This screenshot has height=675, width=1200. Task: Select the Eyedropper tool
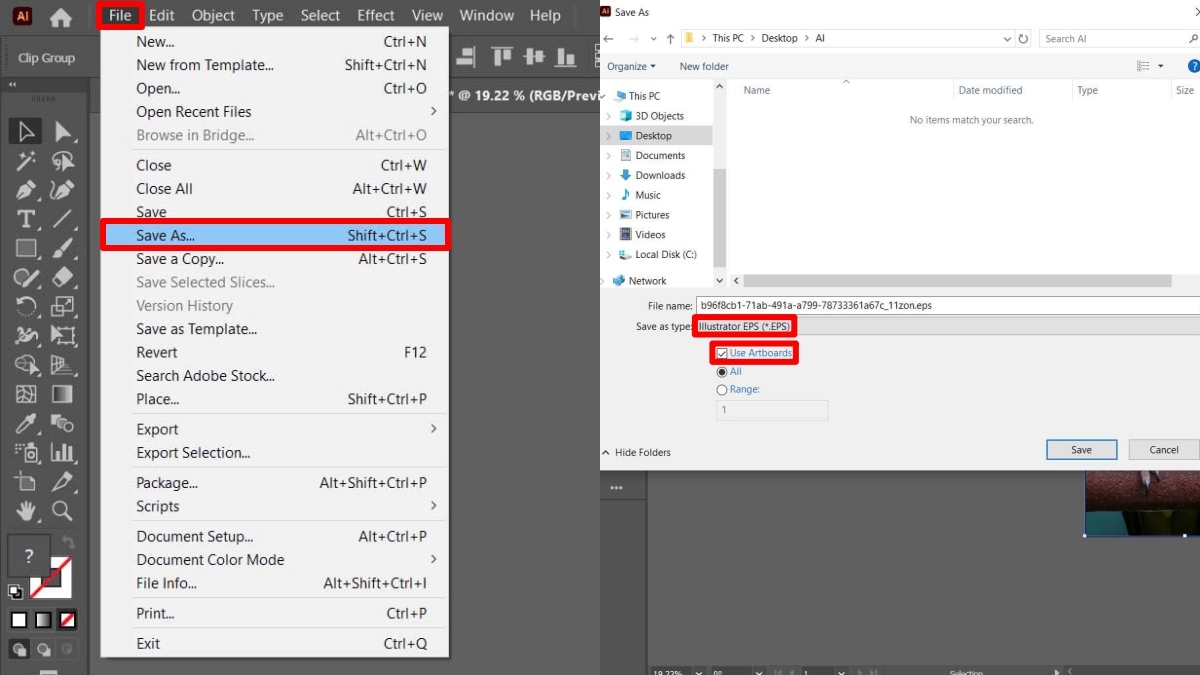(x=26, y=423)
